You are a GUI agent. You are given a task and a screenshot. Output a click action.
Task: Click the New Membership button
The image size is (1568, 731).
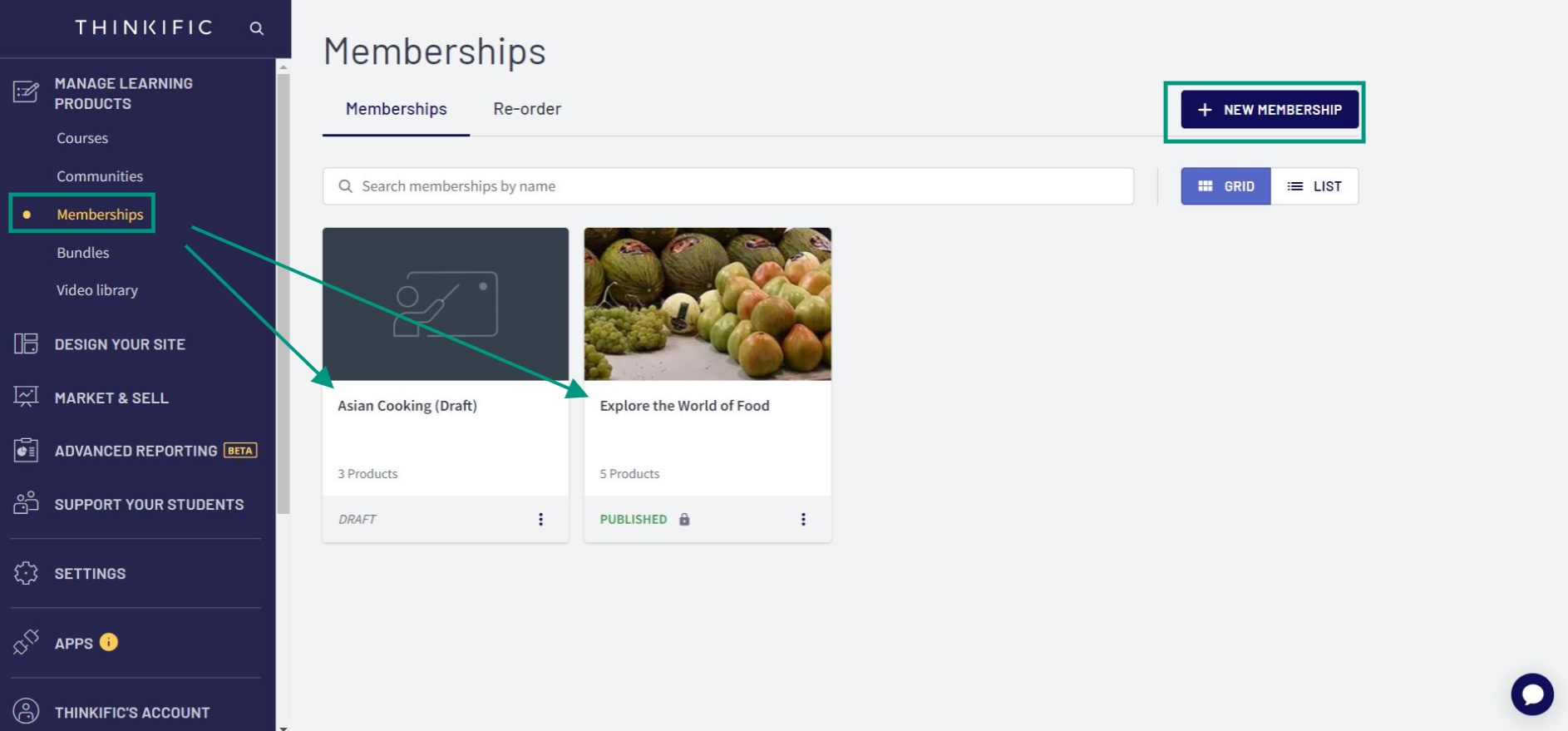[1270, 110]
